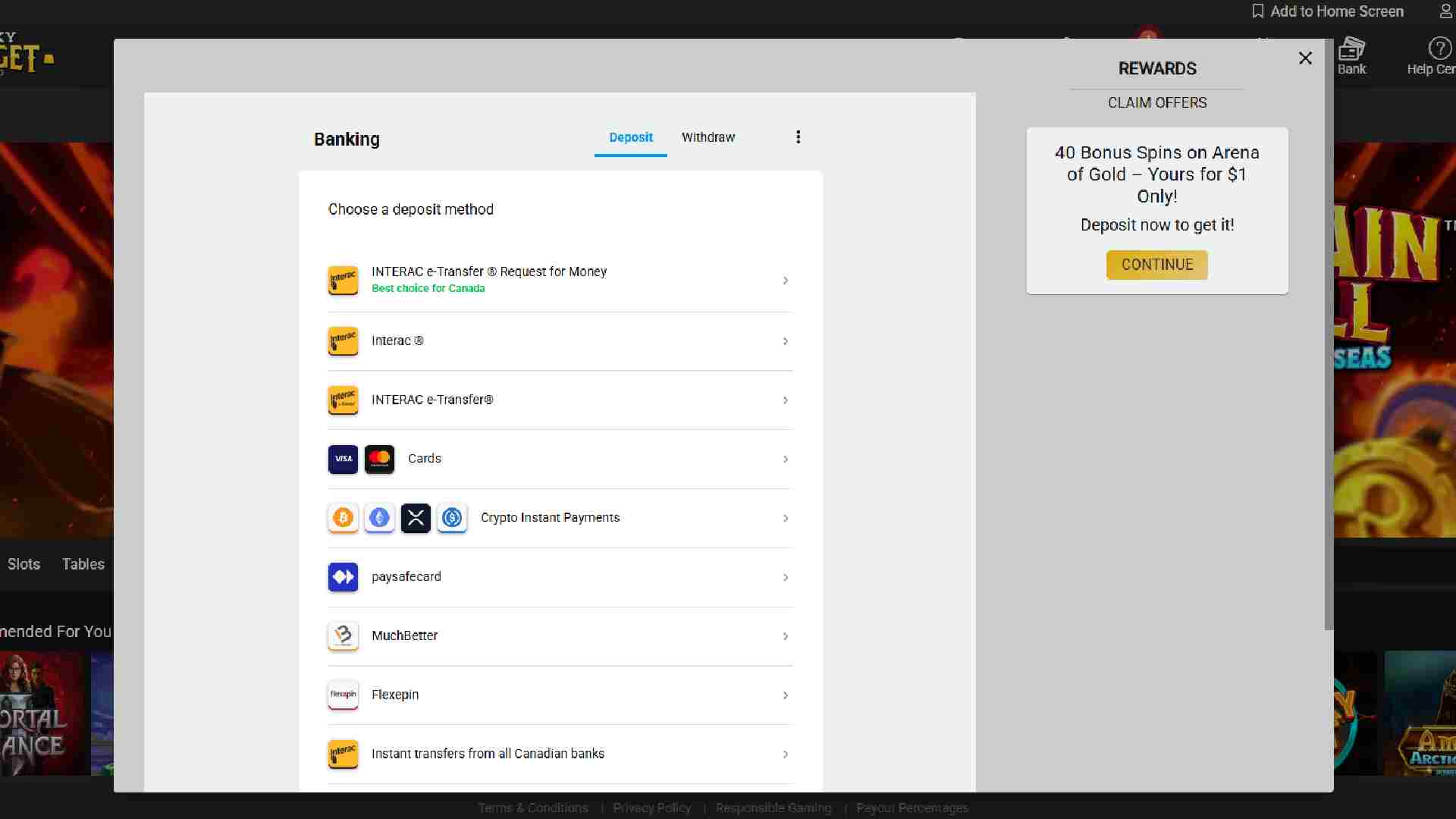Open the user account profile icon

[1446, 11]
